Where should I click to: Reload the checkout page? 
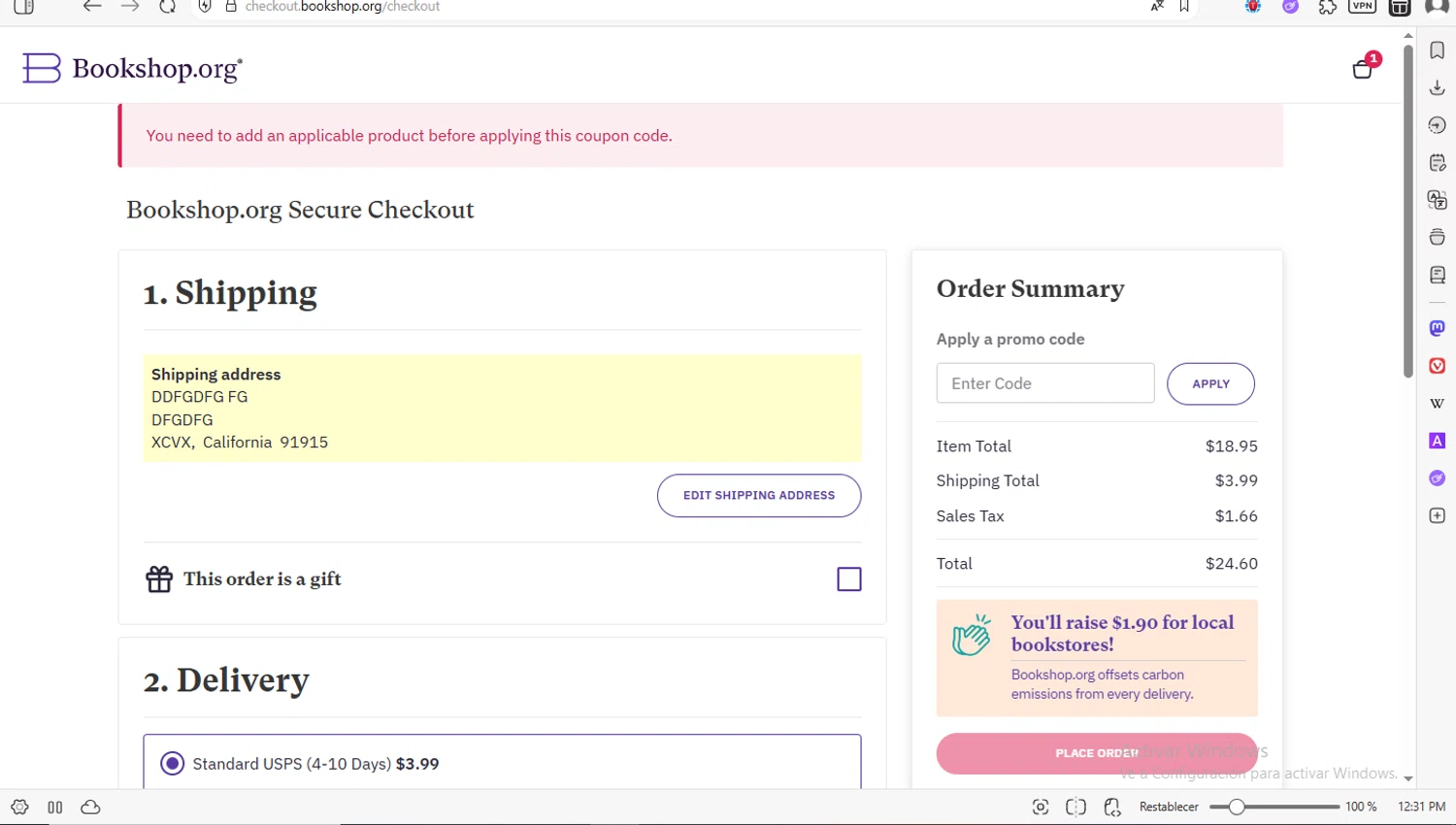167,7
